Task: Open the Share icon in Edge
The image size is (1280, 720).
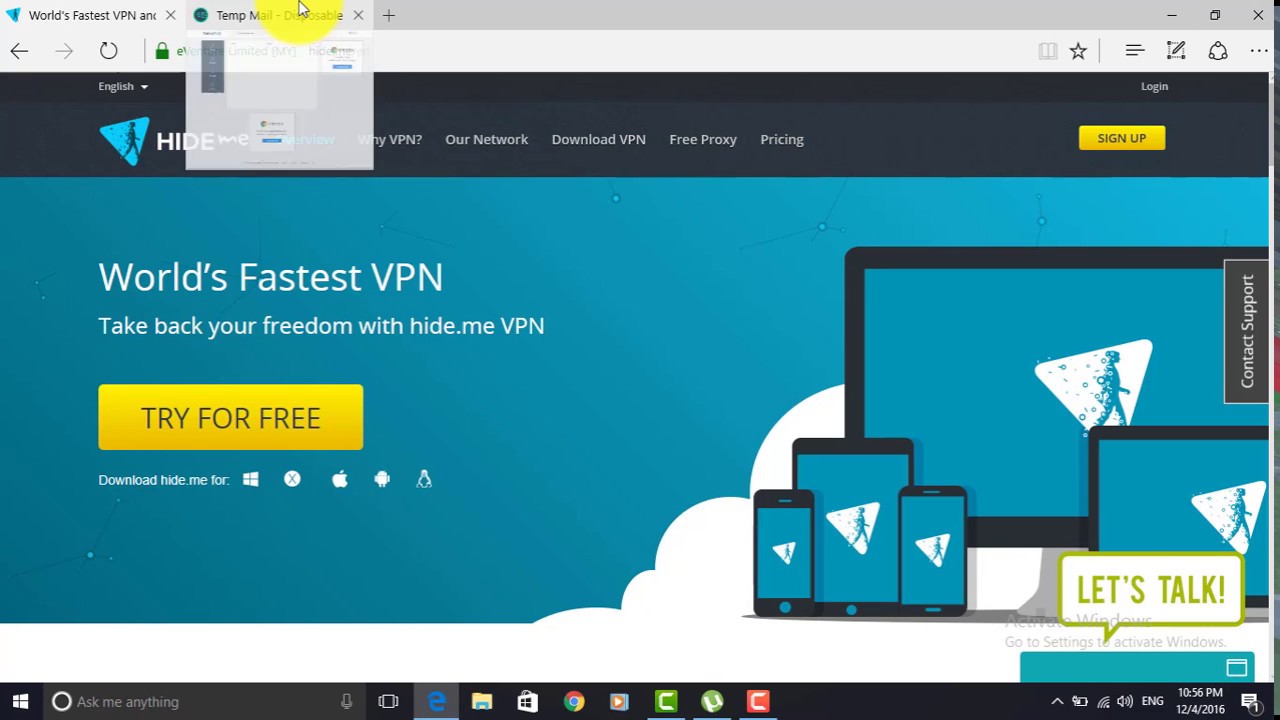Action: (1218, 51)
